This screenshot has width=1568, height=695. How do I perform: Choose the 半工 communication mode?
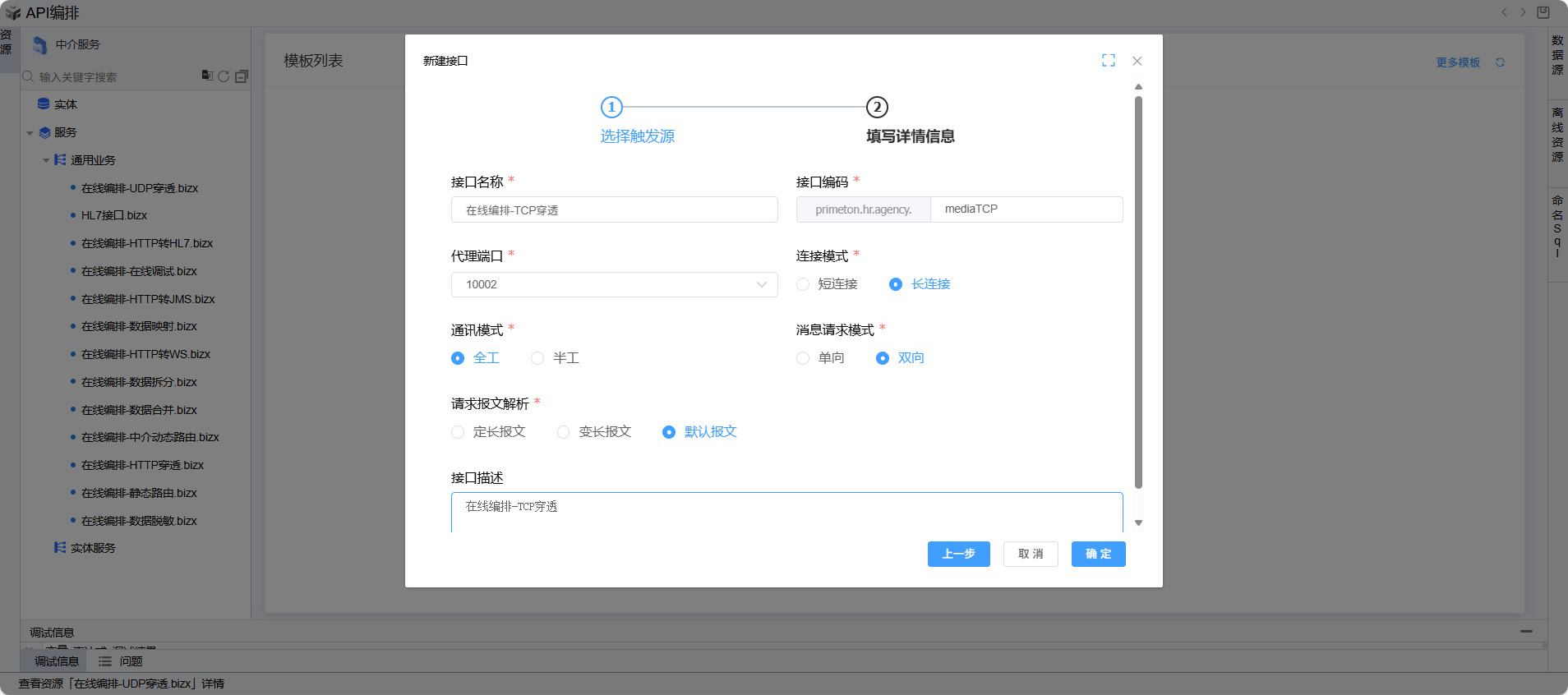537,358
